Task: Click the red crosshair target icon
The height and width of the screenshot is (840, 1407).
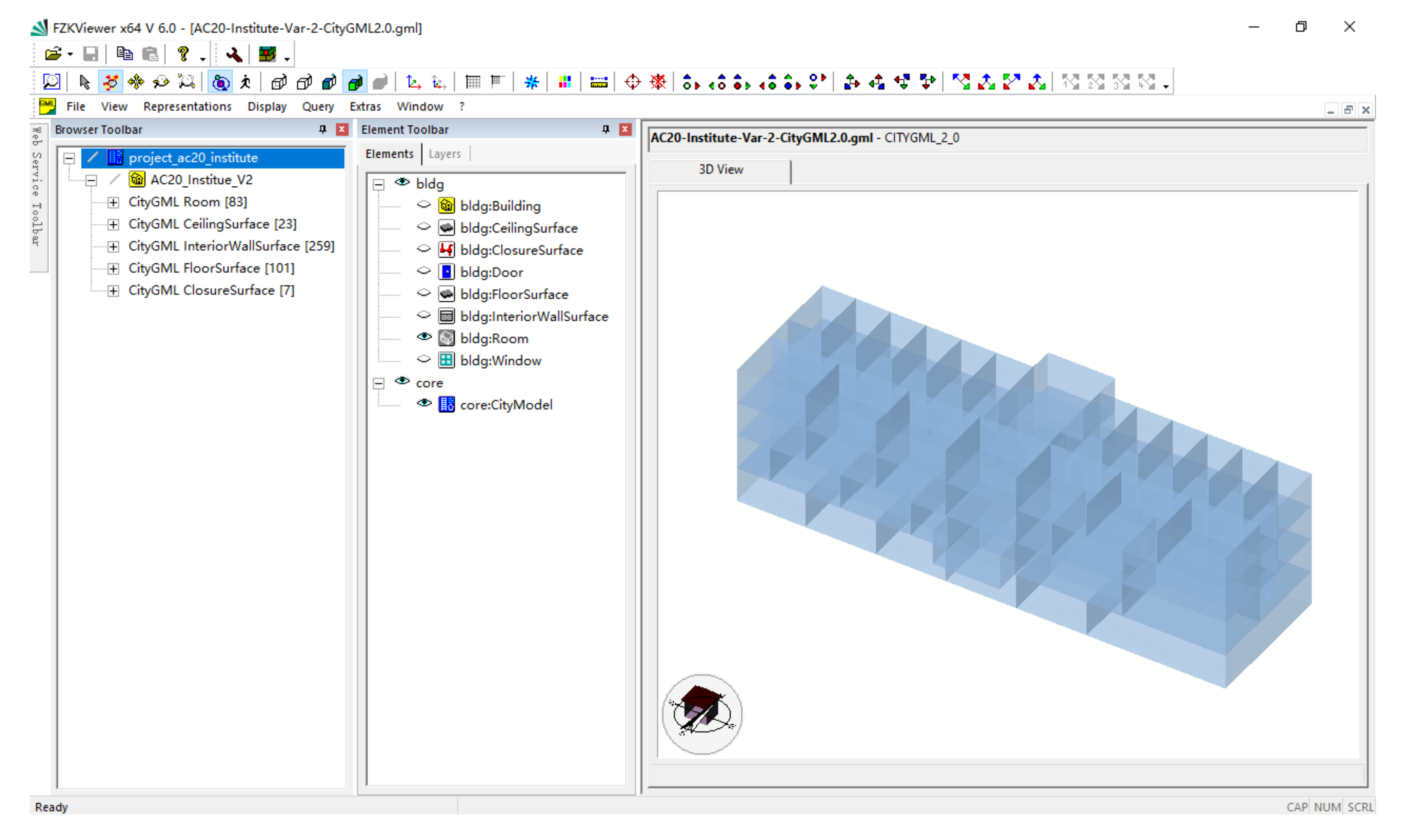Action: [632, 82]
